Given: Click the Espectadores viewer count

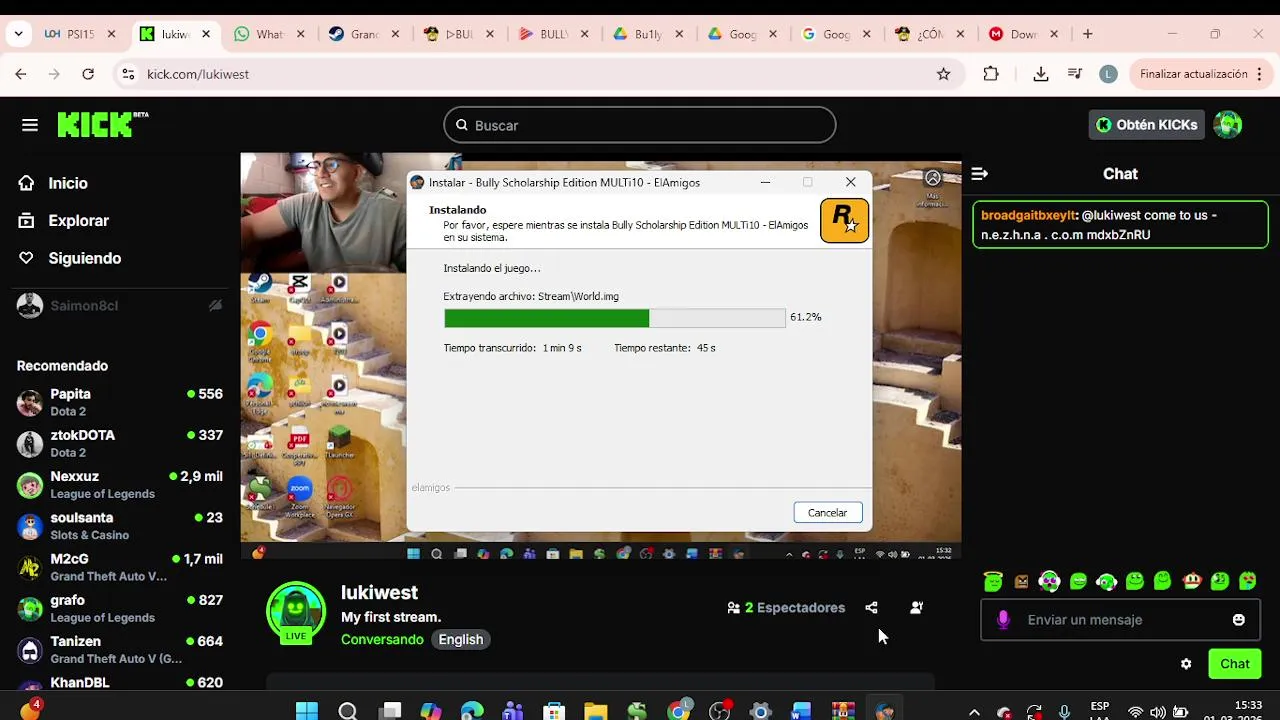Looking at the screenshot, I should pos(786,607).
